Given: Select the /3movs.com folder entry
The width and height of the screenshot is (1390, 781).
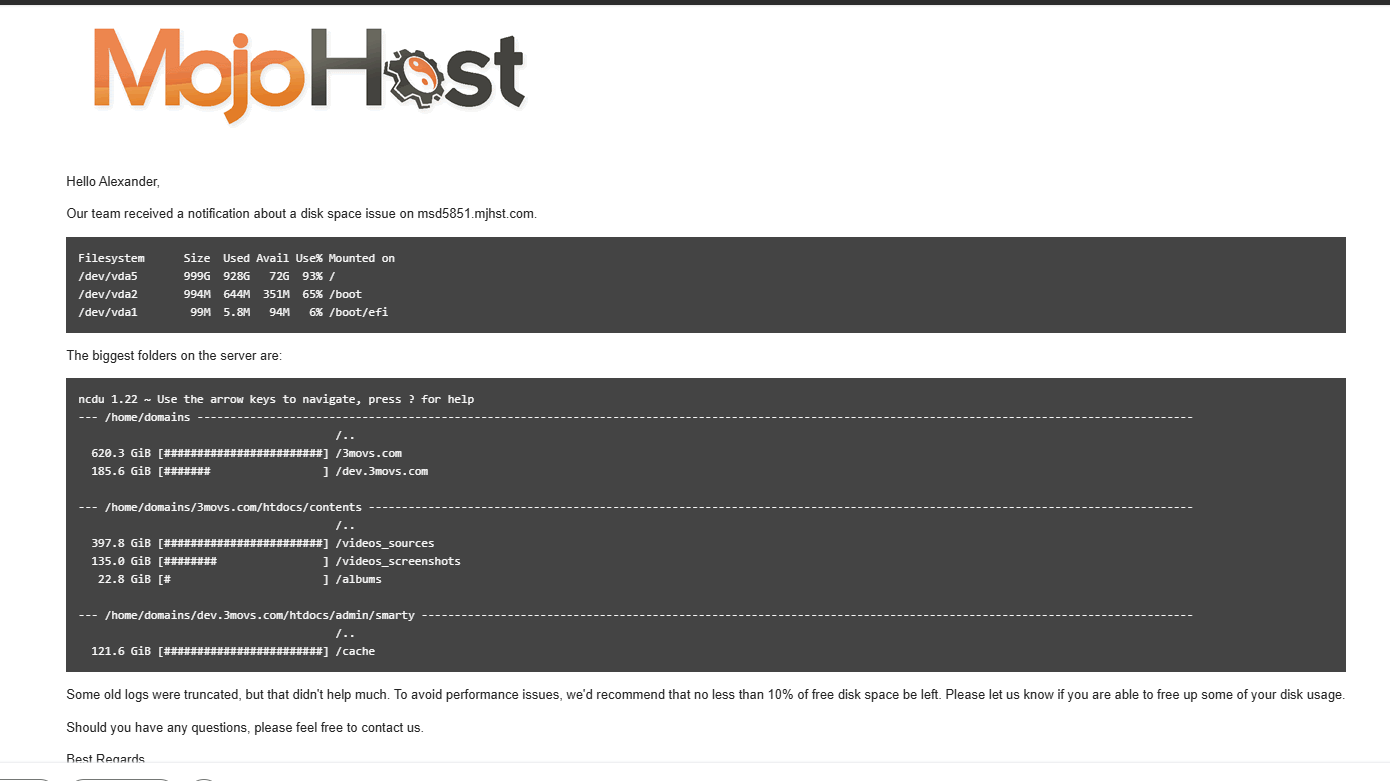Looking at the screenshot, I should [369, 453].
